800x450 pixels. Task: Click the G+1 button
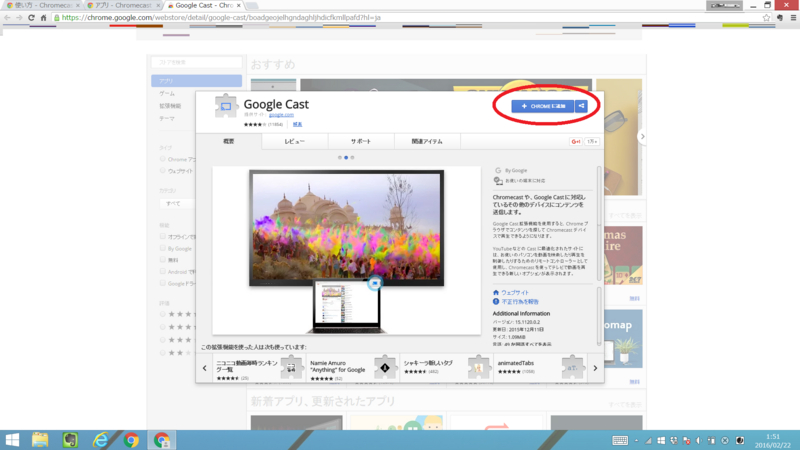point(576,141)
